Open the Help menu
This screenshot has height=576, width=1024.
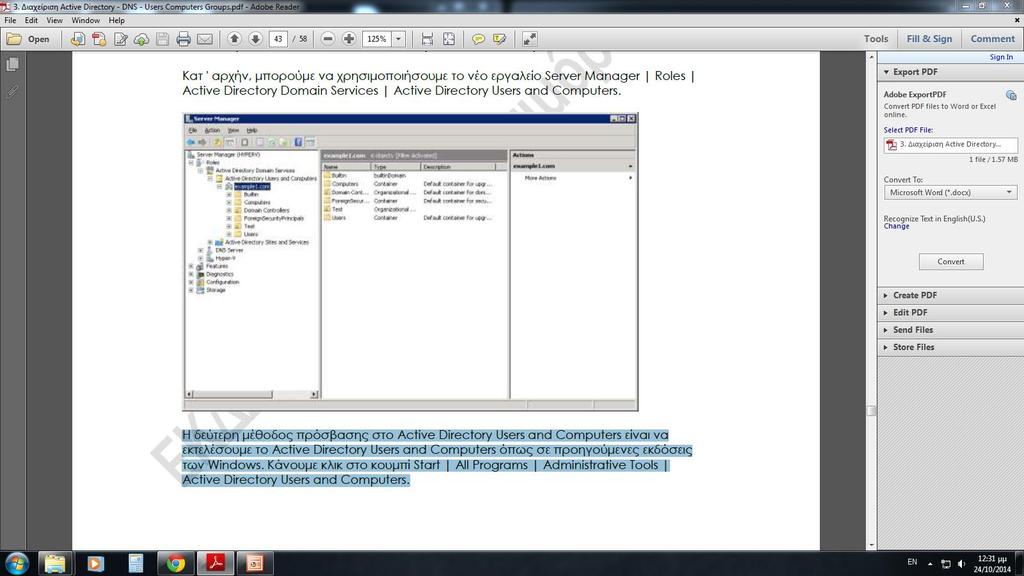pos(117,20)
